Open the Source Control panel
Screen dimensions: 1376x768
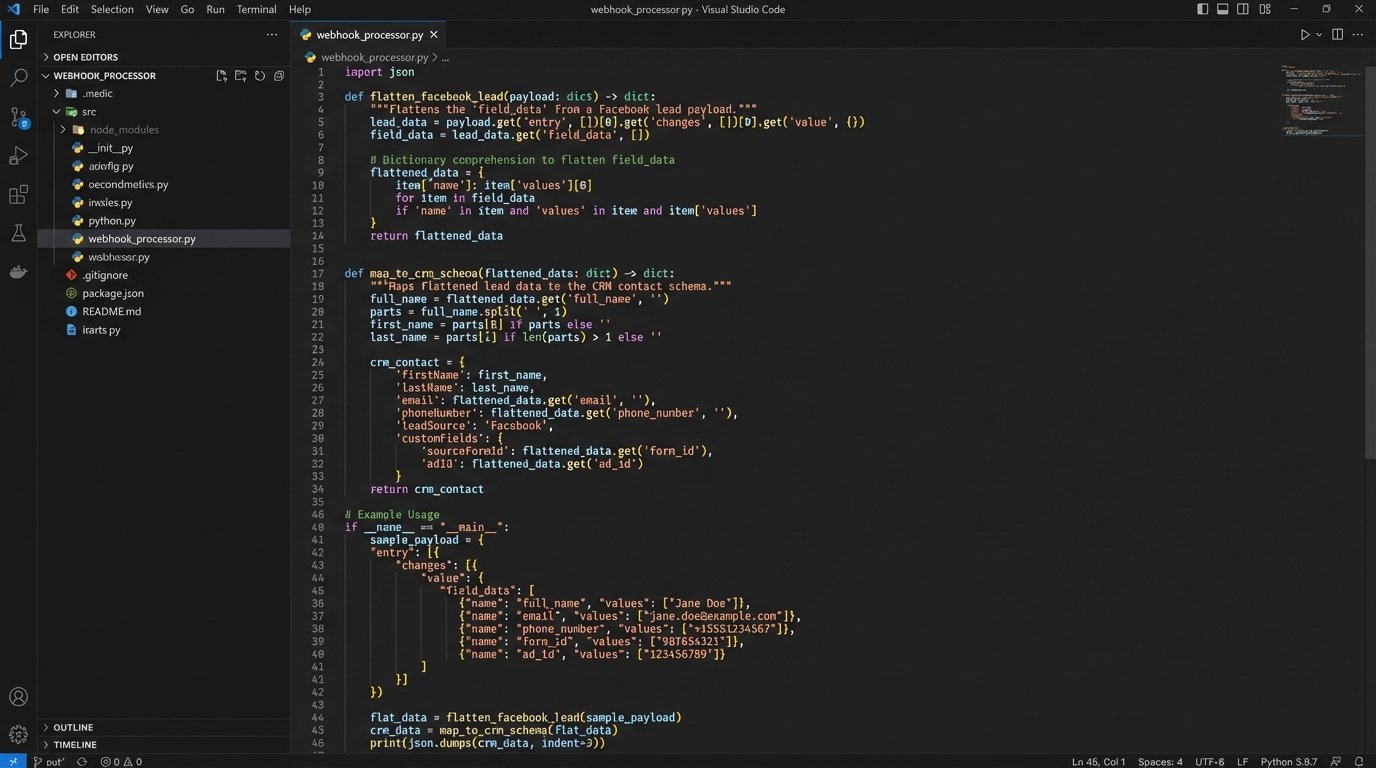click(x=18, y=117)
